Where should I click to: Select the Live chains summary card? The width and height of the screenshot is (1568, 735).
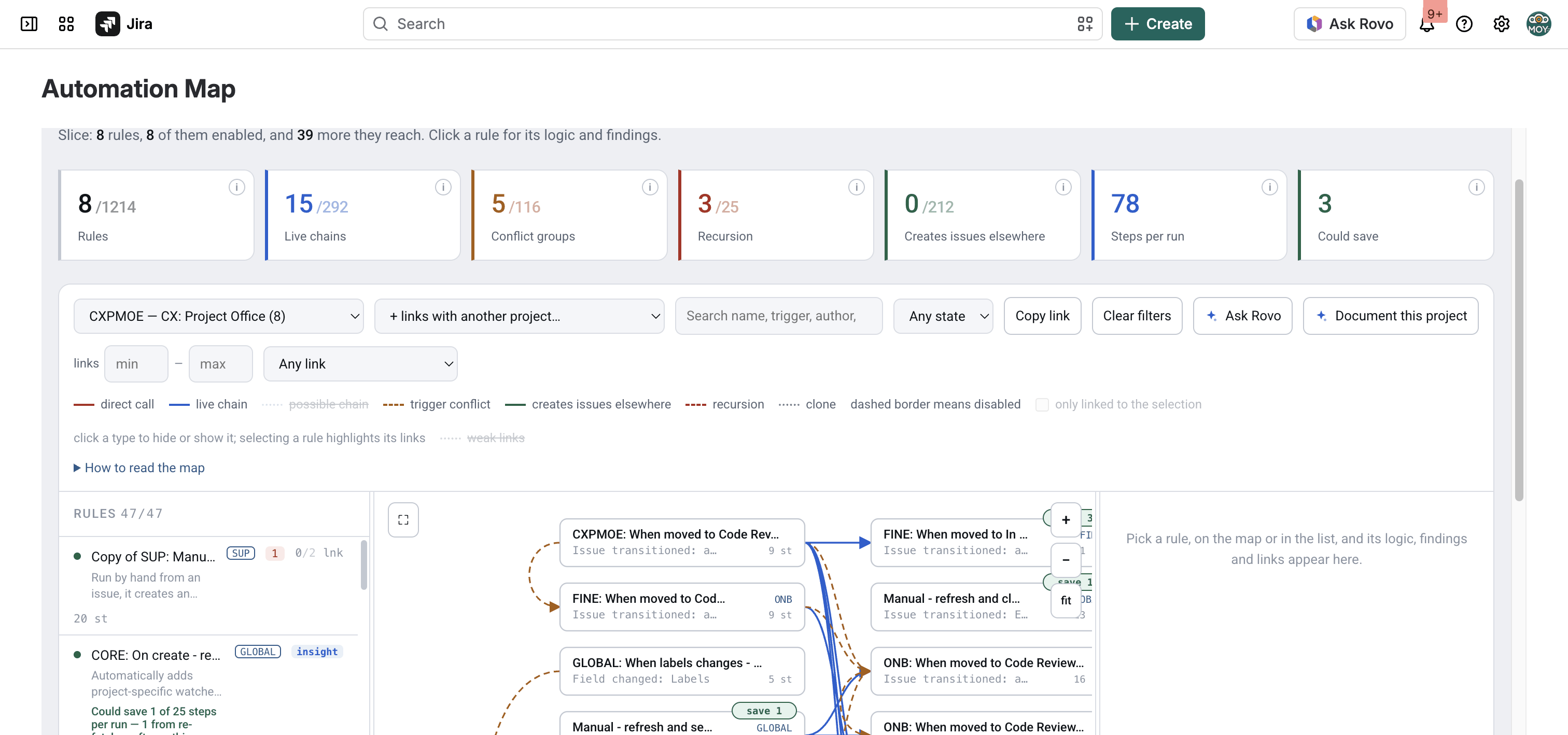(363, 215)
